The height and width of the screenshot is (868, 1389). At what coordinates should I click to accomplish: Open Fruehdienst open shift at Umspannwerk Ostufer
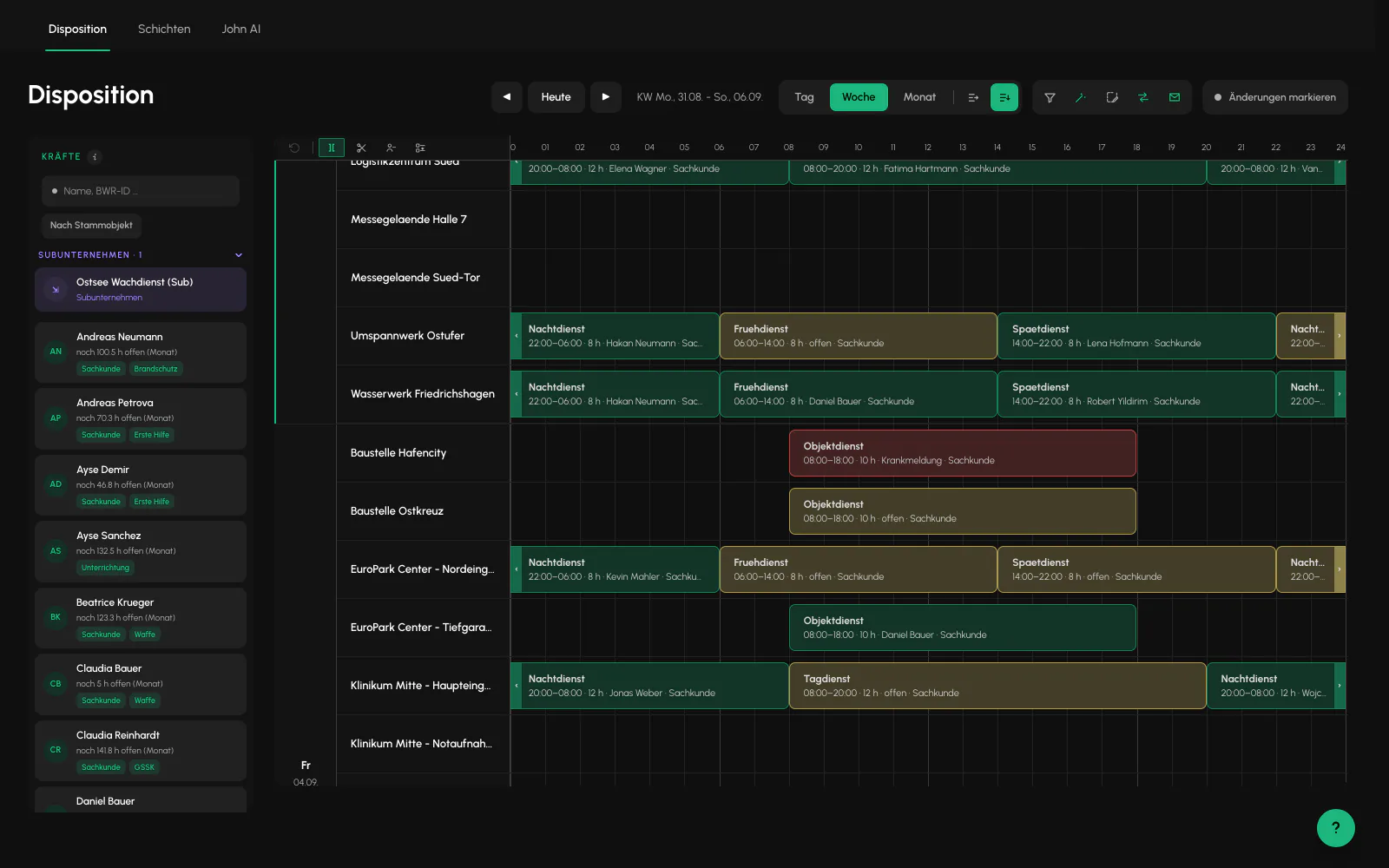(859, 336)
